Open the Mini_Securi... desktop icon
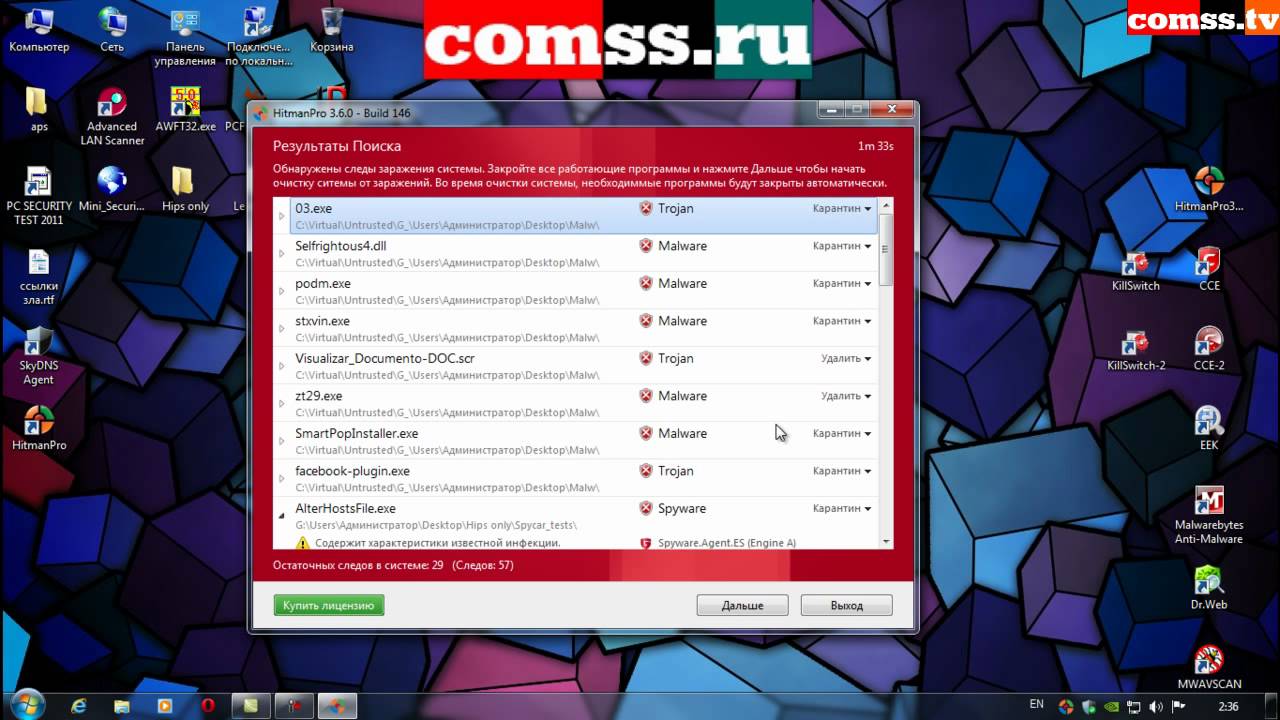This screenshot has width=1280, height=720. pos(112,189)
